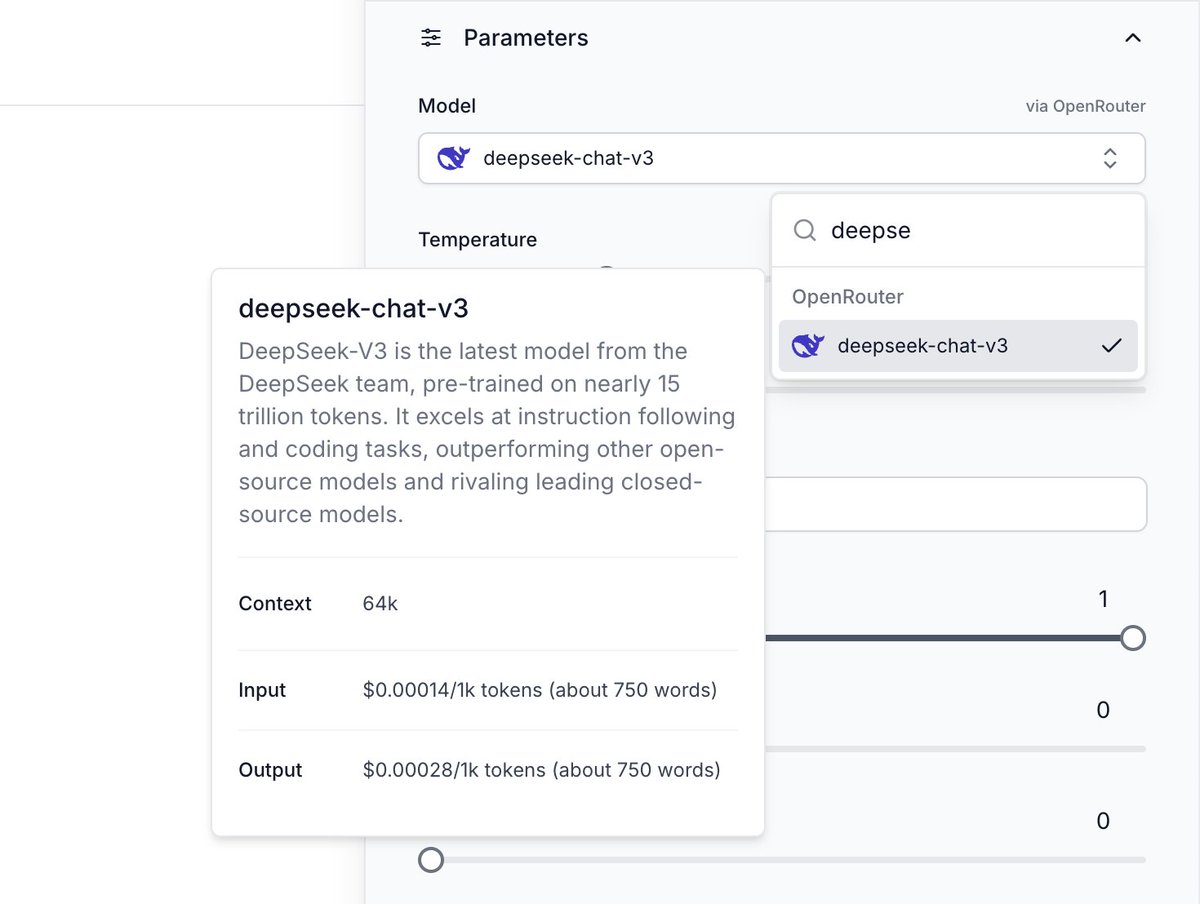This screenshot has height=904, width=1200.
Task: Collapse the Parameters section chevron
Action: click(1132, 38)
